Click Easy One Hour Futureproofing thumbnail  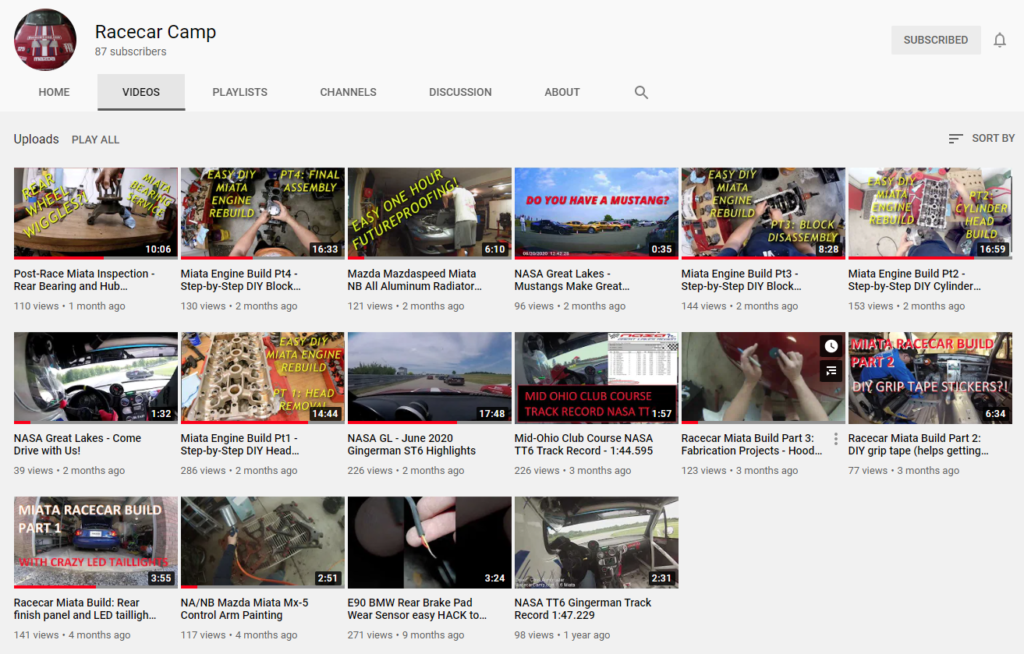430,214
